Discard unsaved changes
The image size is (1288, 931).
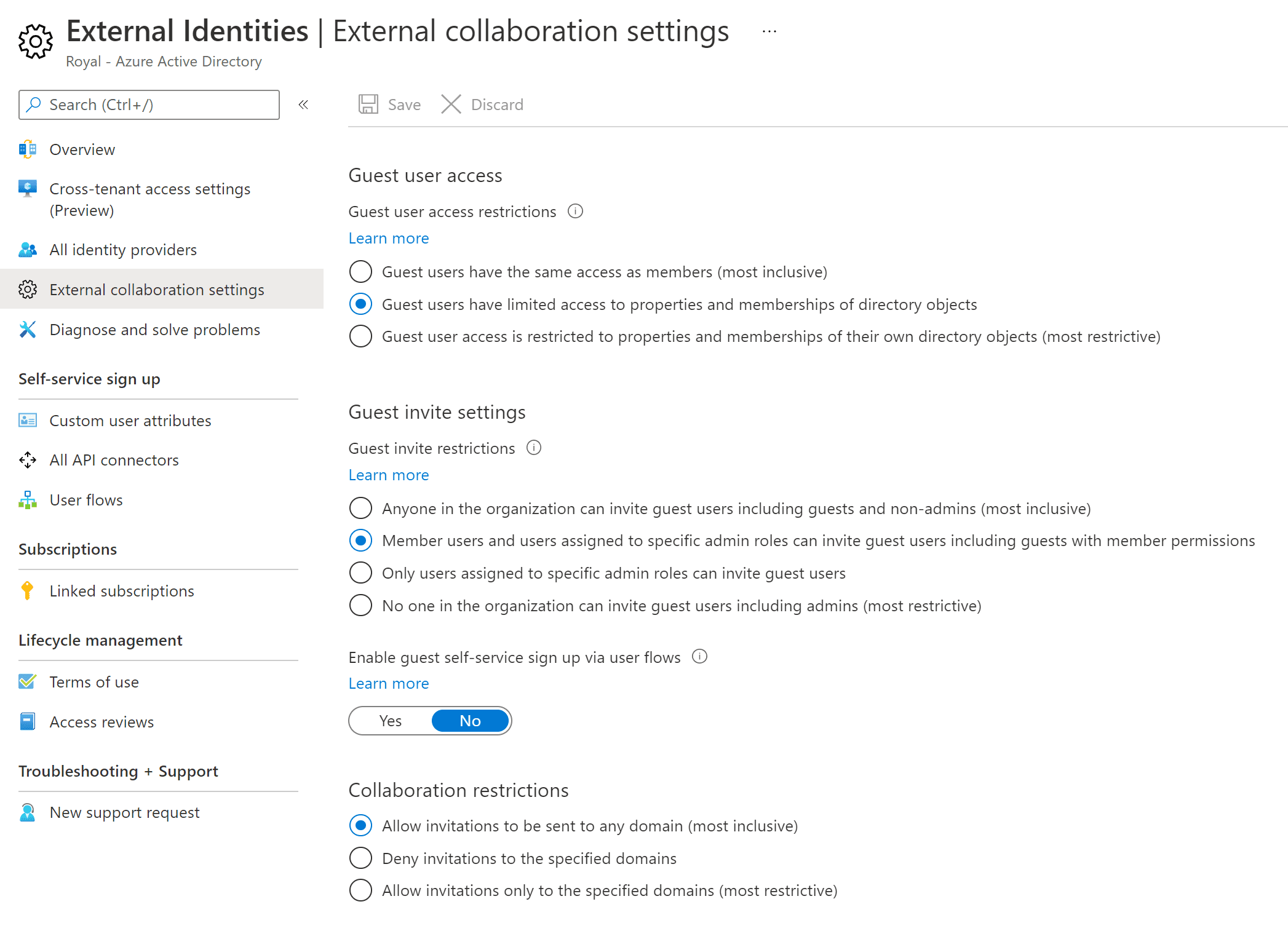(482, 104)
